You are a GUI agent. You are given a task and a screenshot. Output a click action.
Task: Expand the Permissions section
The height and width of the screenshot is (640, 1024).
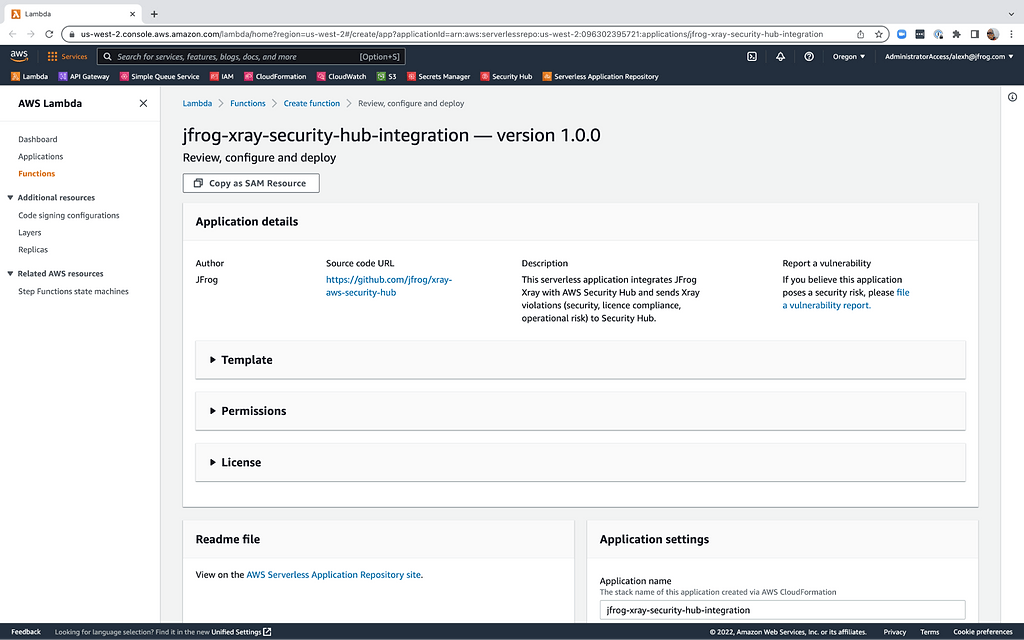253,411
